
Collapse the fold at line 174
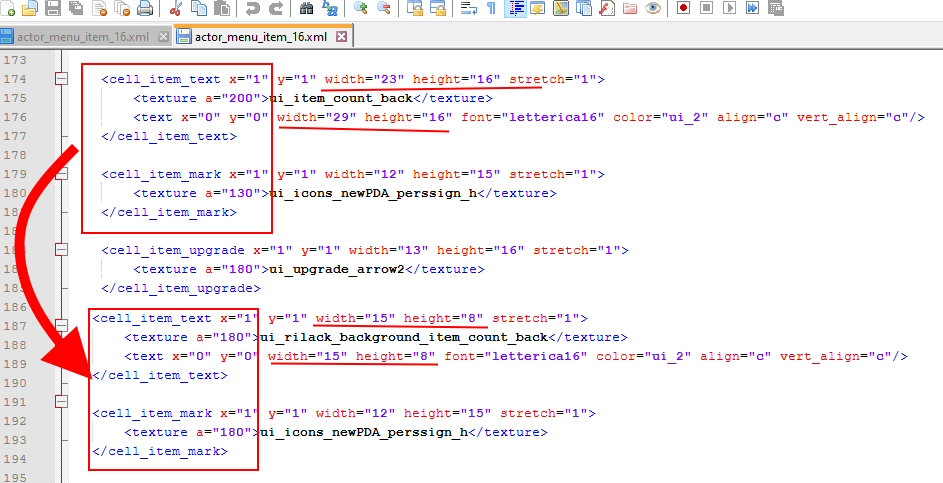(61, 79)
